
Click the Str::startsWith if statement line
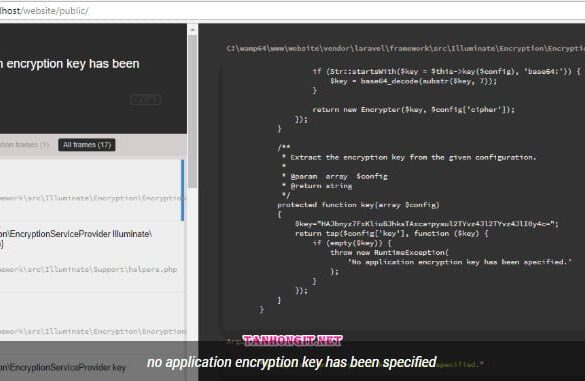click(x=447, y=71)
